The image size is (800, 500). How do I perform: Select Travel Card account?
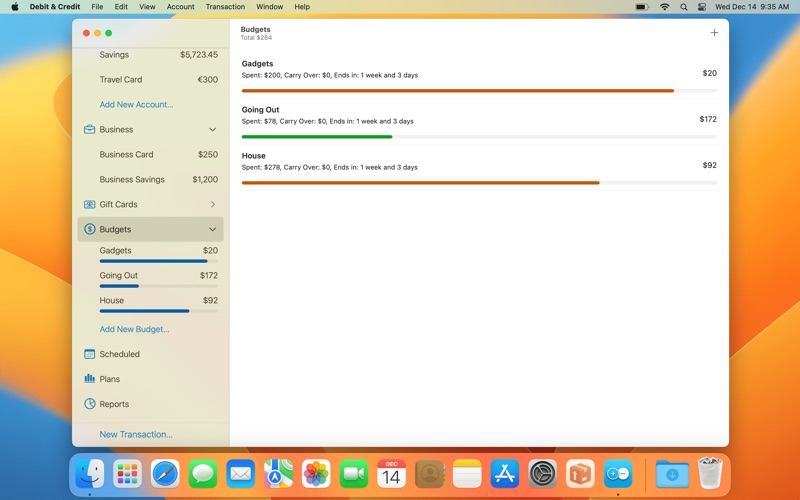151,80
